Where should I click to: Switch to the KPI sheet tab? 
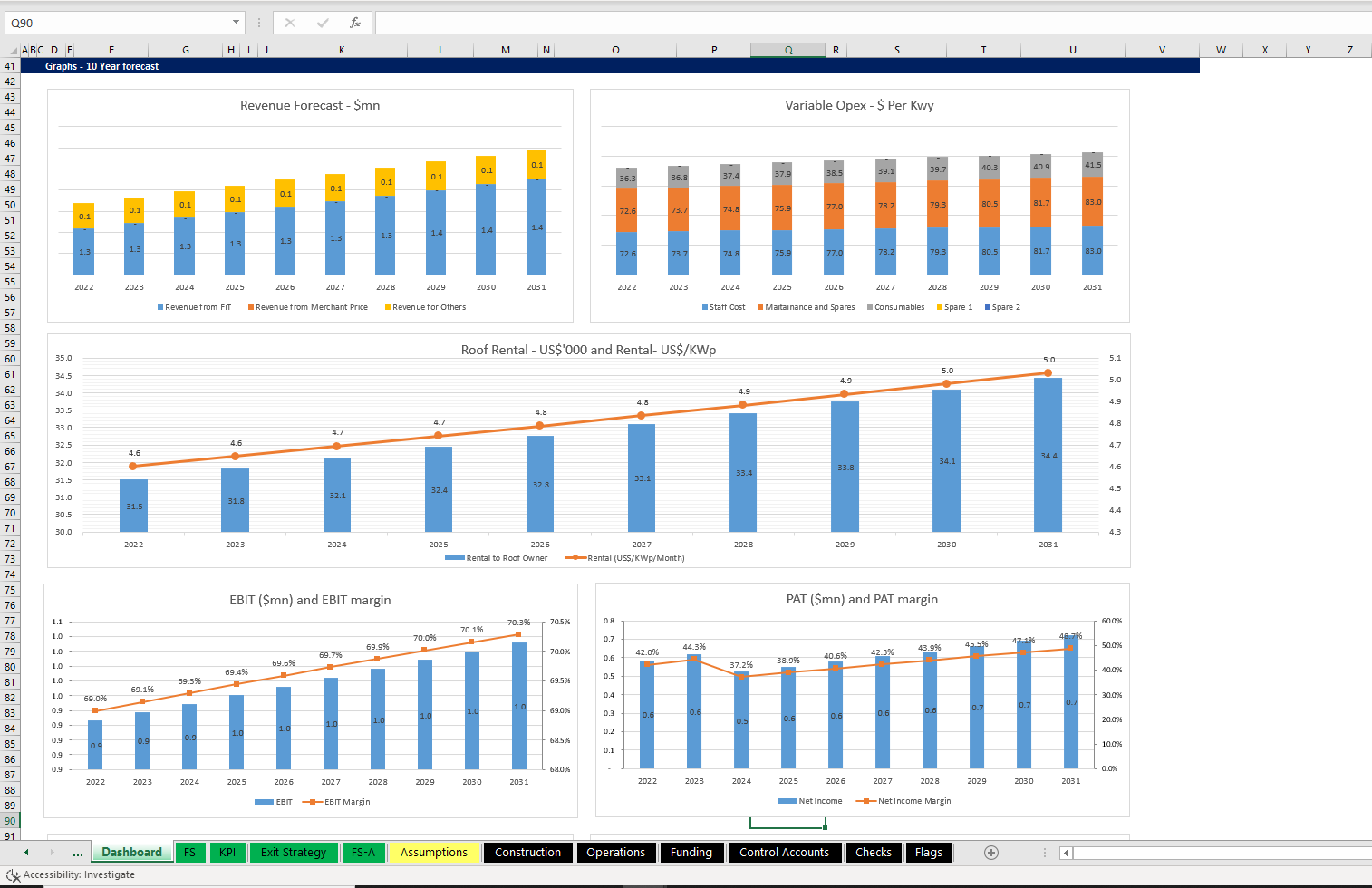pyautogui.click(x=227, y=852)
